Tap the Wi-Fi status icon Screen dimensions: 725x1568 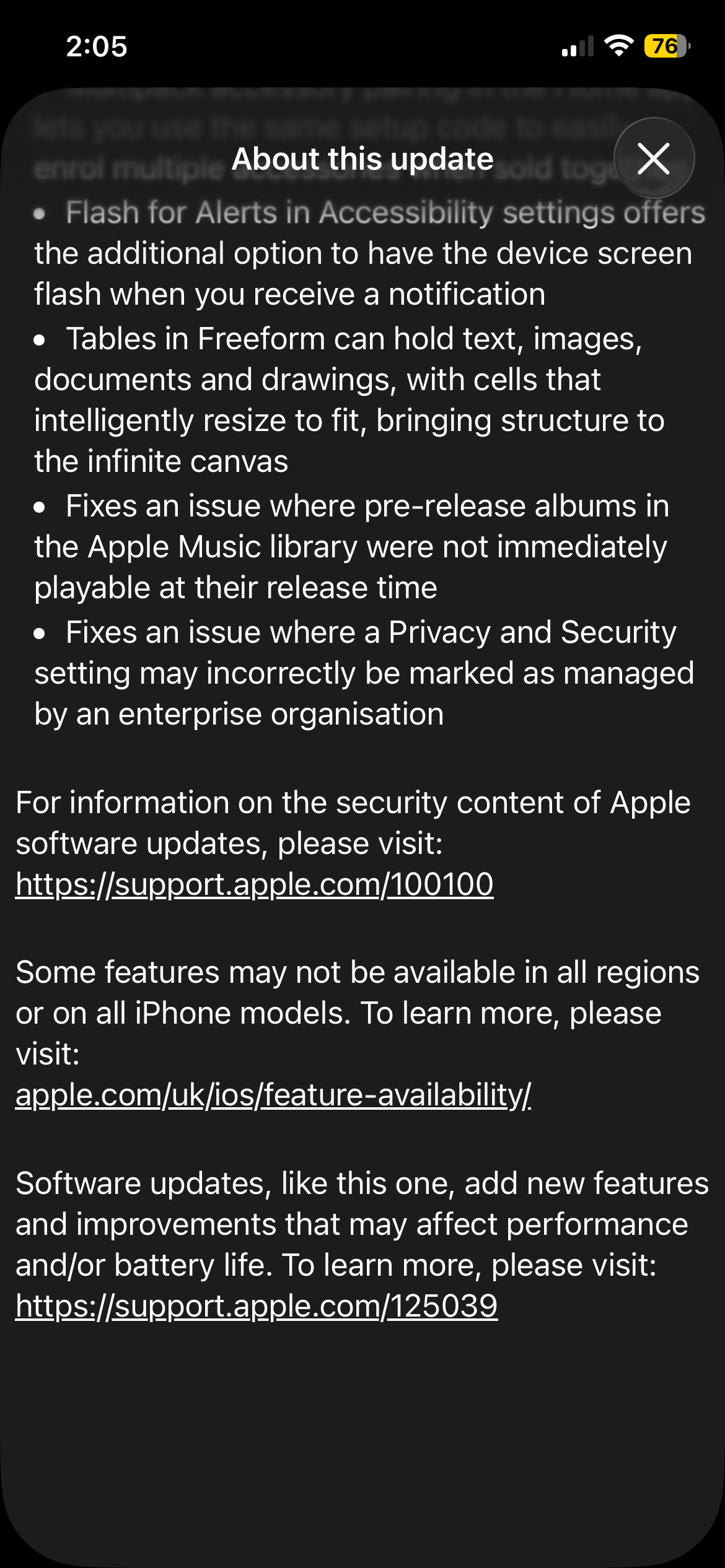pyautogui.click(x=618, y=46)
